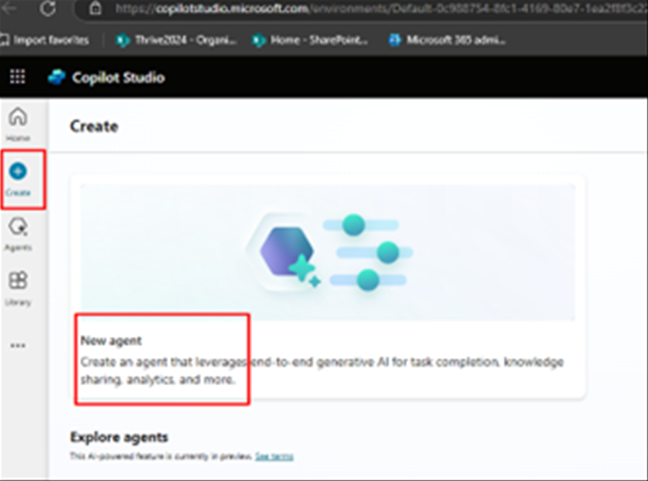Click the New agent illustration thumbnail
Viewport: 648px width, 481px height.
pyautogui.click(x=327, y=252)
